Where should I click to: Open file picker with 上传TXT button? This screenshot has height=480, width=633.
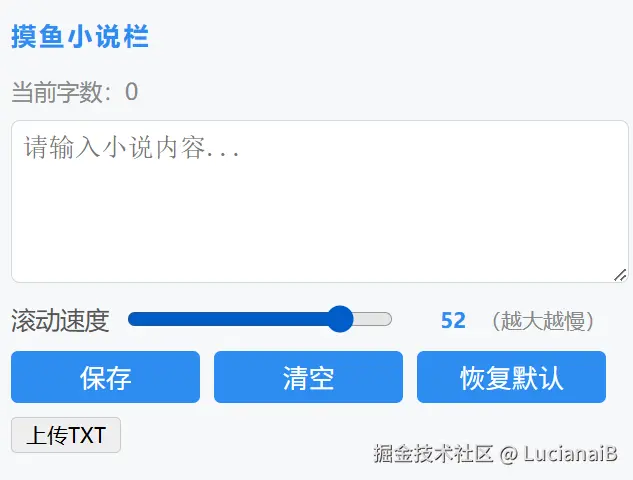coord(66,435)
